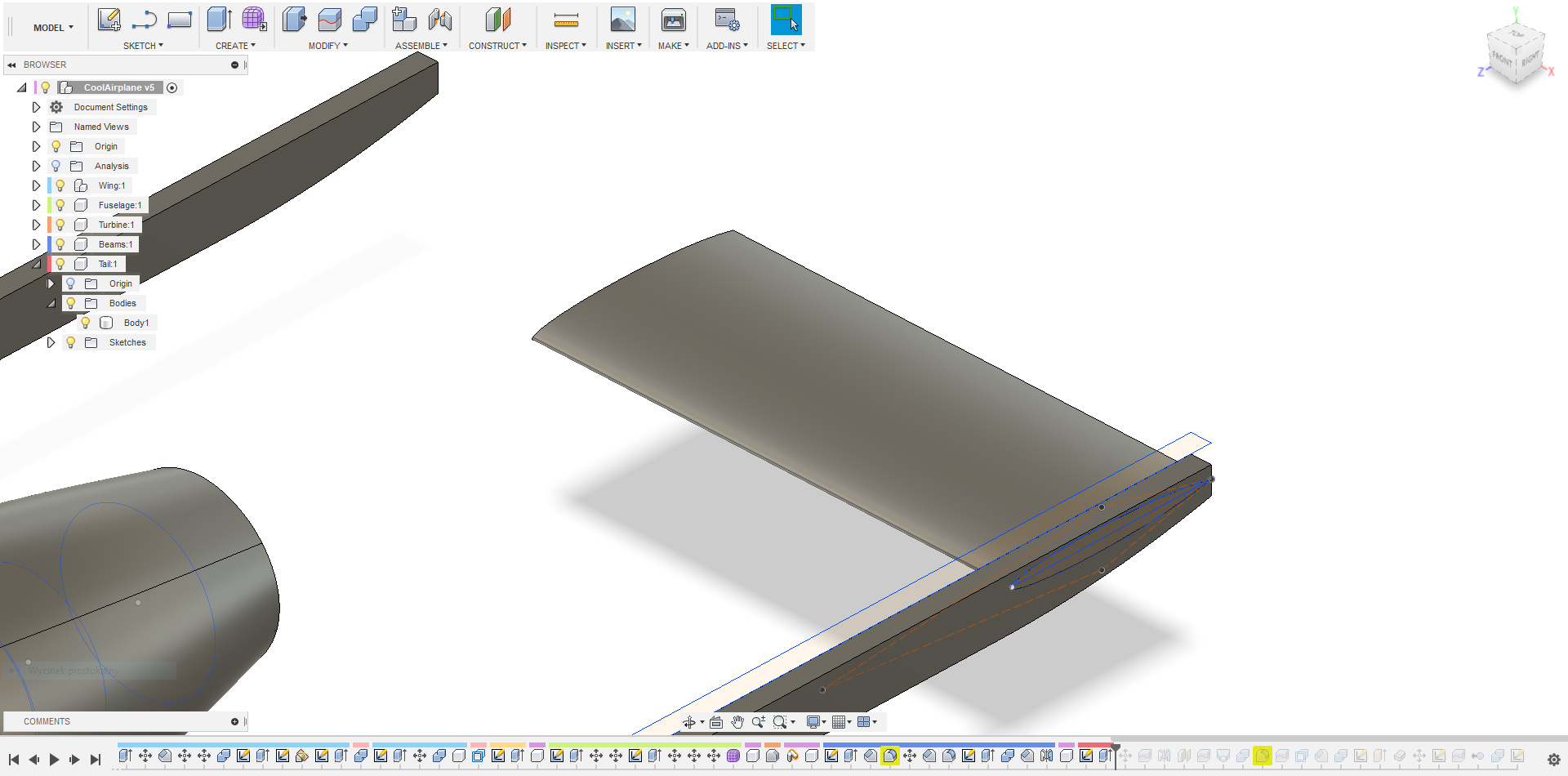
Task: Select the Line sketch tool icon
Action: pyautogui.click(x=145, y=20)
